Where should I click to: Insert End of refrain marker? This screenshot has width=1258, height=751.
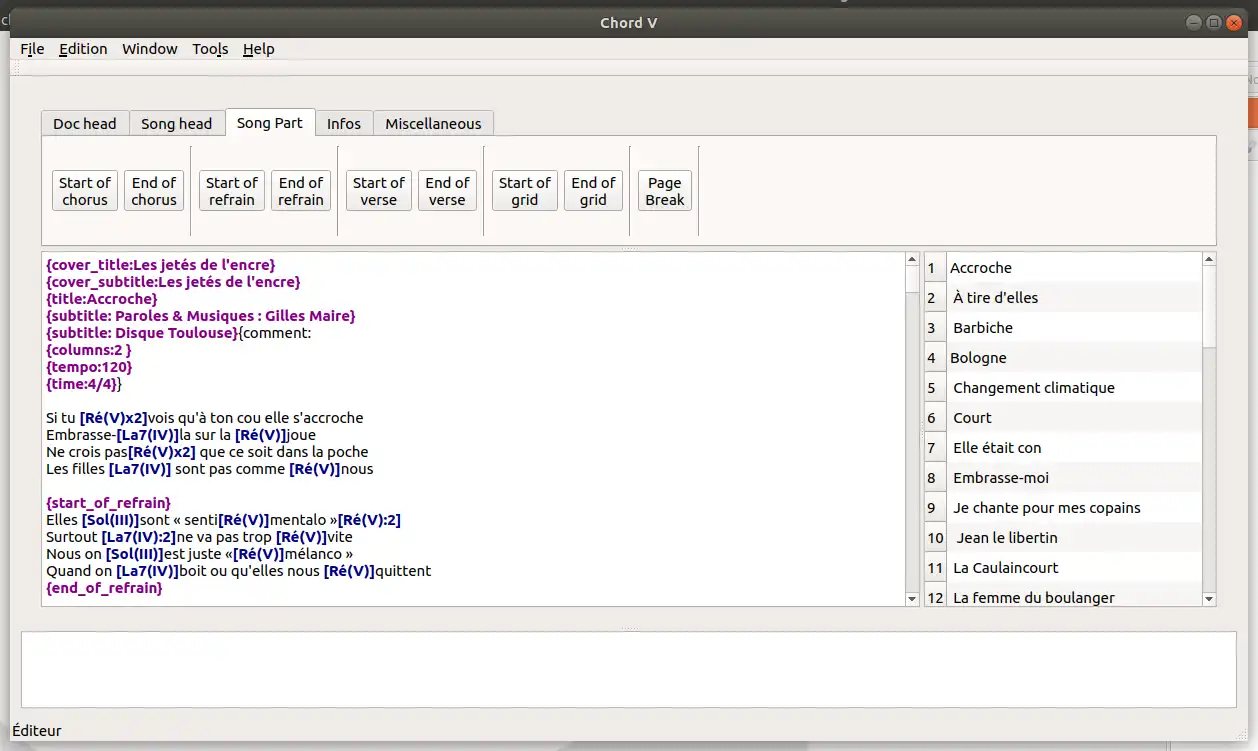(x=301, y=191)
